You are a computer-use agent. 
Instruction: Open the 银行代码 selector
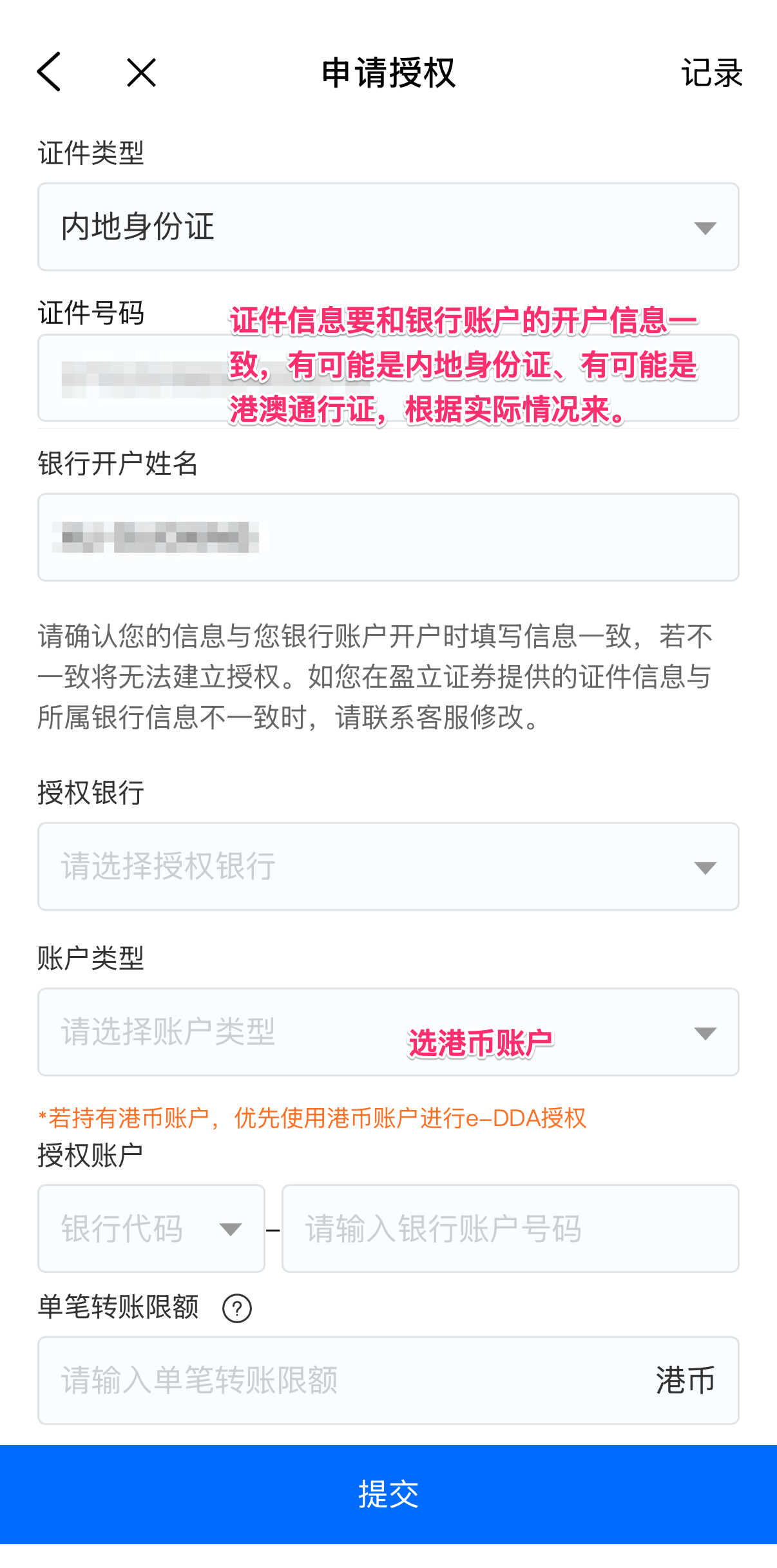(x=151, y=1227)
